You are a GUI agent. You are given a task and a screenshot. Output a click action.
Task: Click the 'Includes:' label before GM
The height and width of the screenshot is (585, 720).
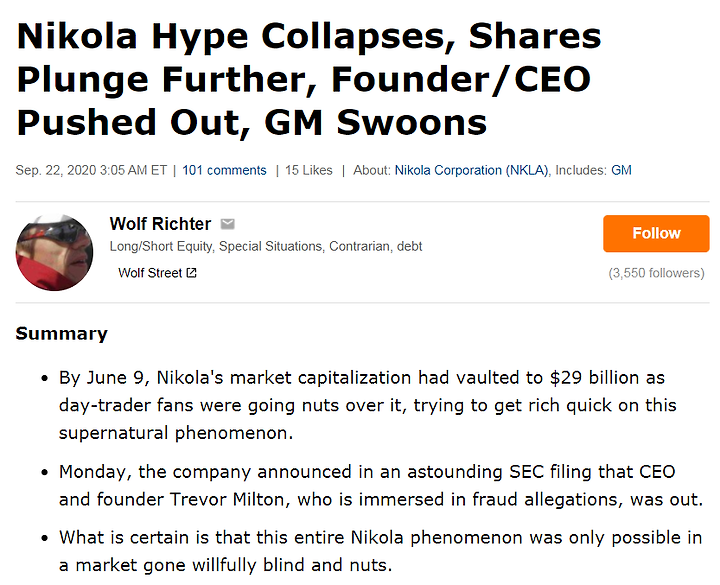pyautogui.click(x=581, y=170)
